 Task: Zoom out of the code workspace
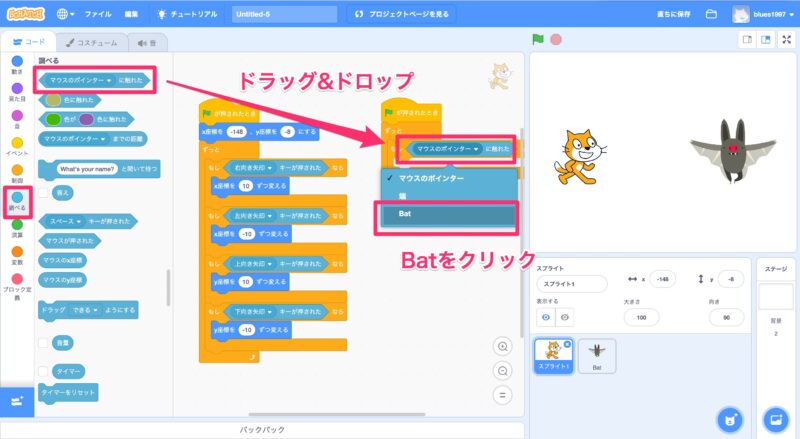point(503,369)
